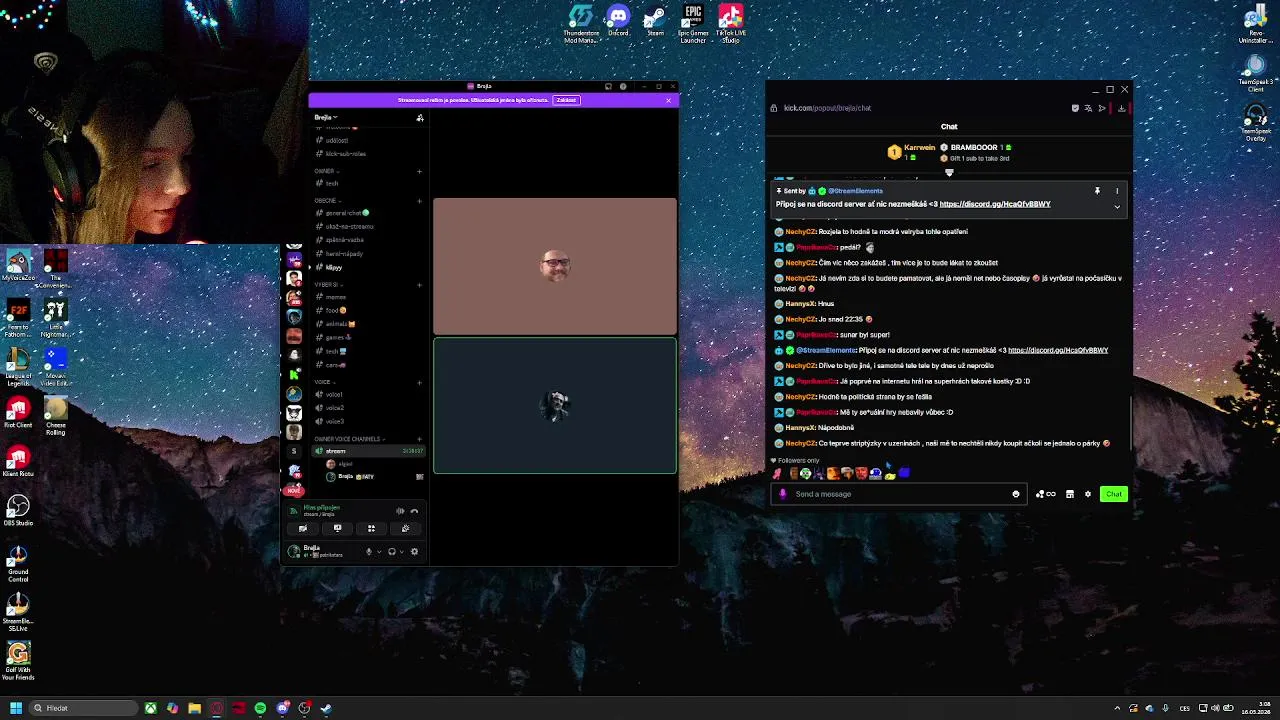Collapse the VOICE channel category

[x=323, y=382]
